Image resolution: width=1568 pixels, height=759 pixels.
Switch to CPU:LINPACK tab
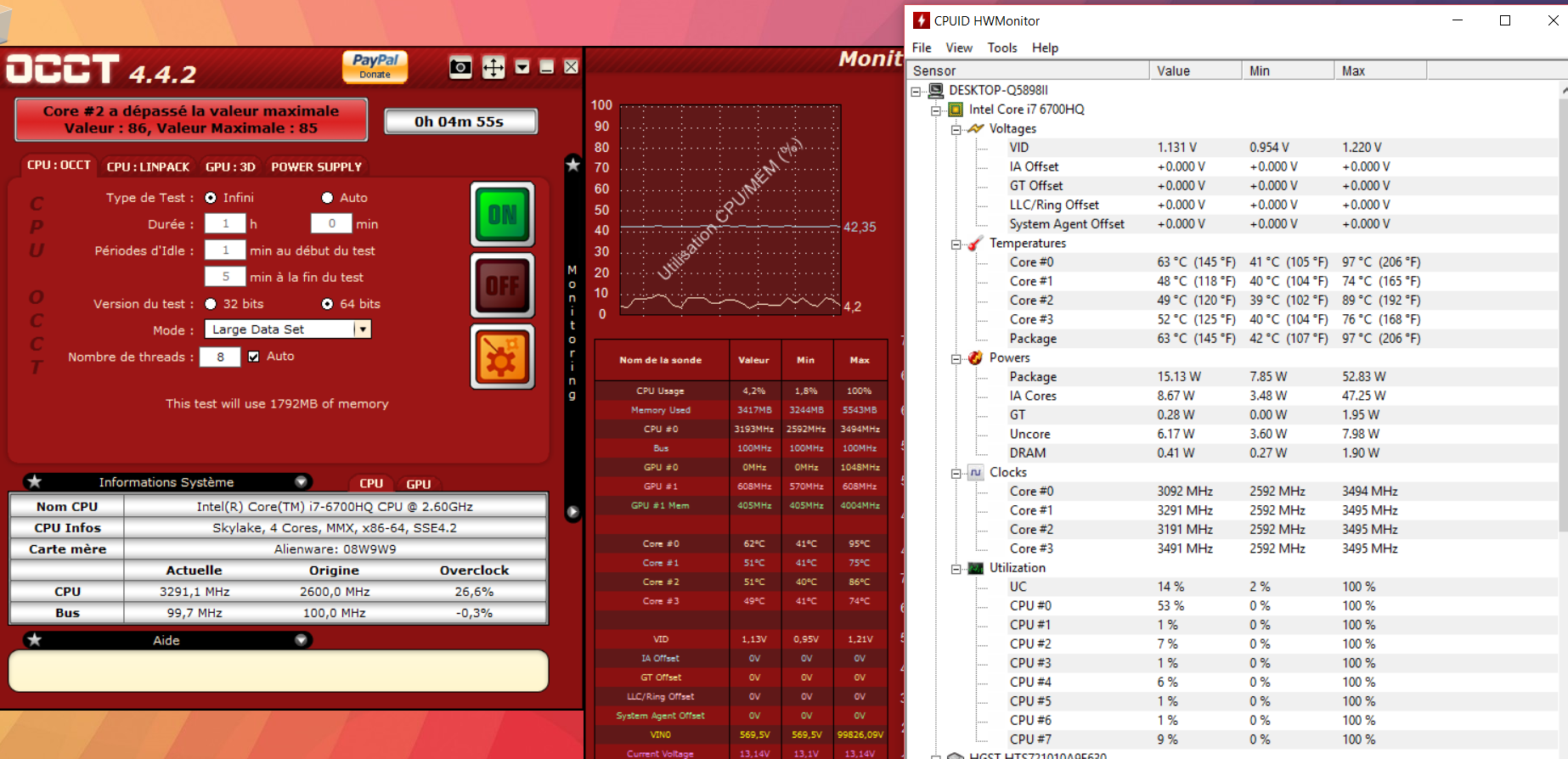(x=148, y=166)
